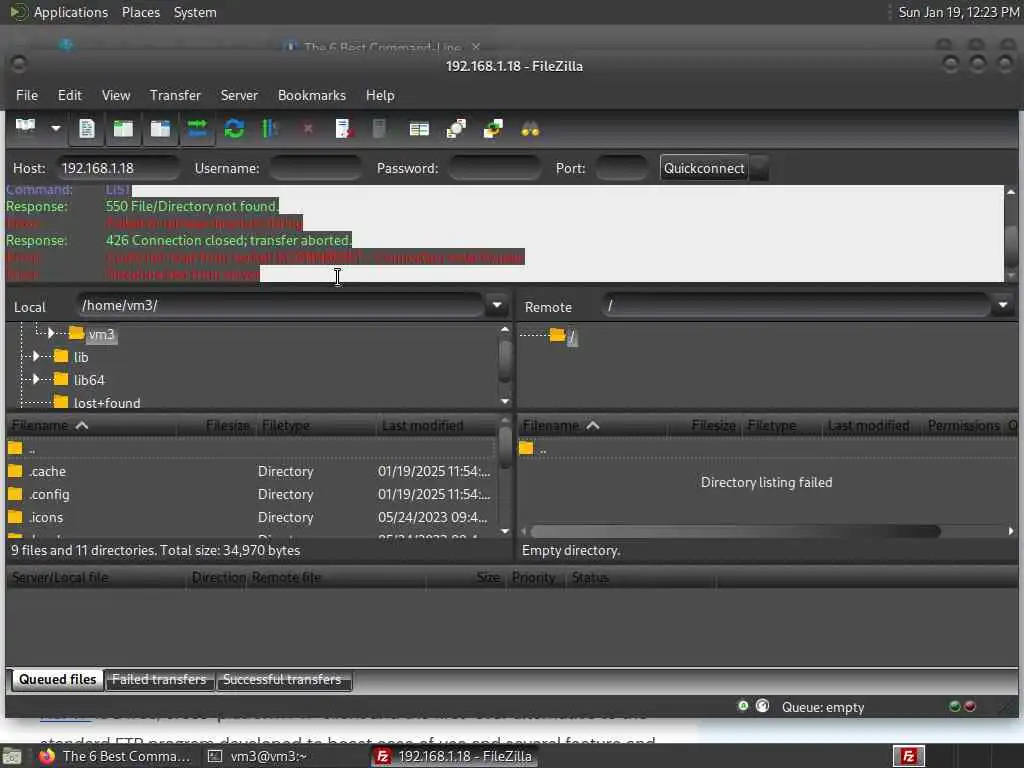Image resolution: width=1024 pixels, height=768 pixels.
Task: Open the Transfer menu
Action: (175, 95)
